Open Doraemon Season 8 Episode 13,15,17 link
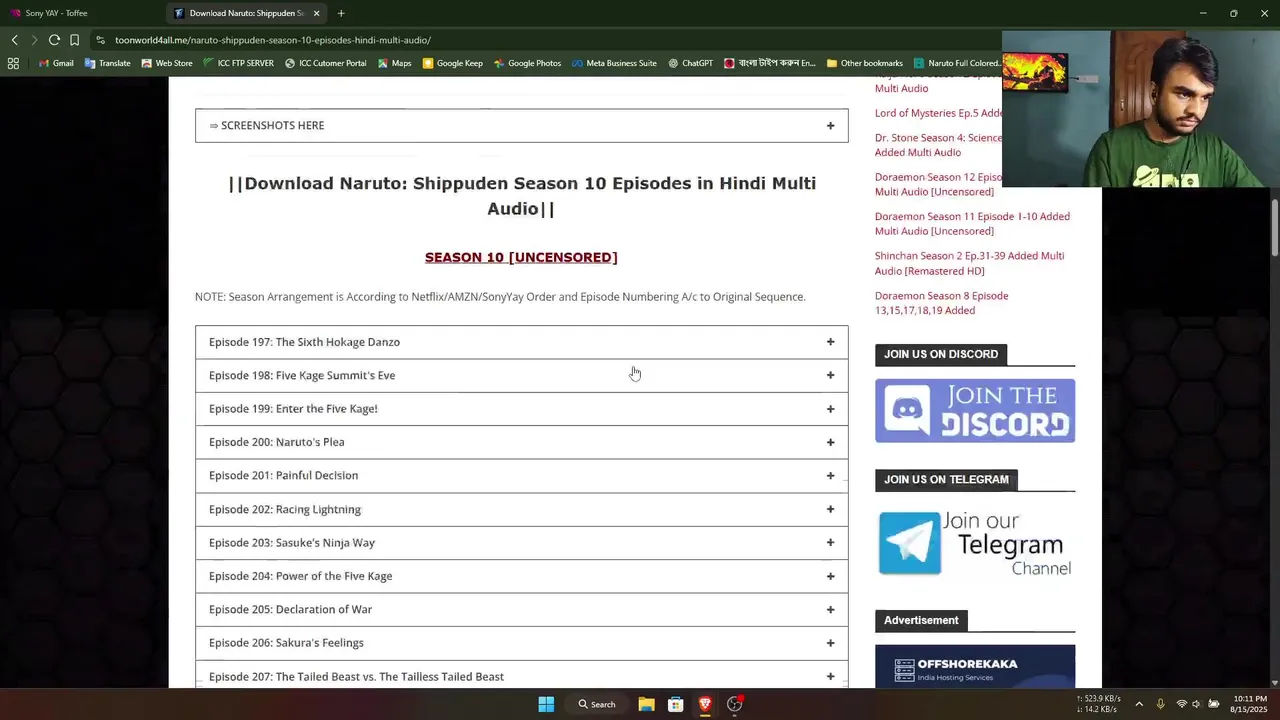1280x720 pixels. click(941, 303)
